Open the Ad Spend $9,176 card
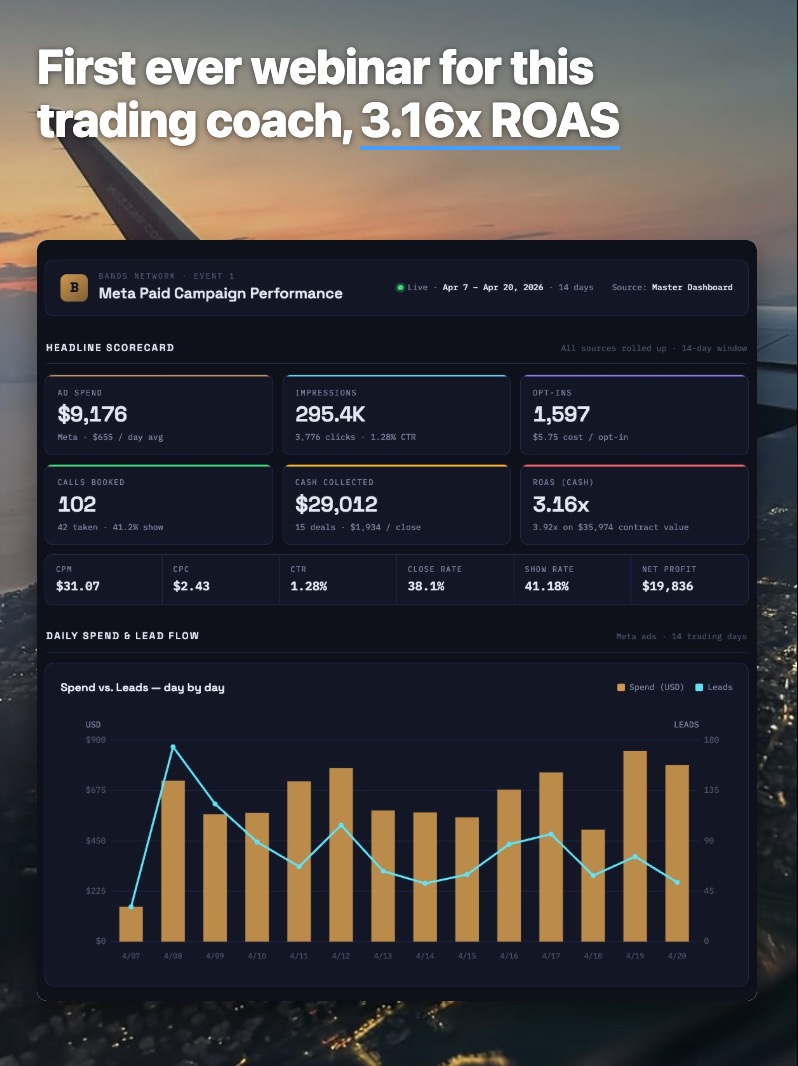 (x=158, y=414)
